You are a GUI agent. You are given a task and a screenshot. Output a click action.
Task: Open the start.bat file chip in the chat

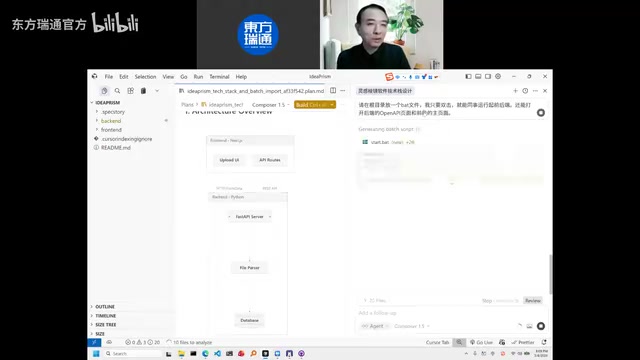[x=388, y=142]
